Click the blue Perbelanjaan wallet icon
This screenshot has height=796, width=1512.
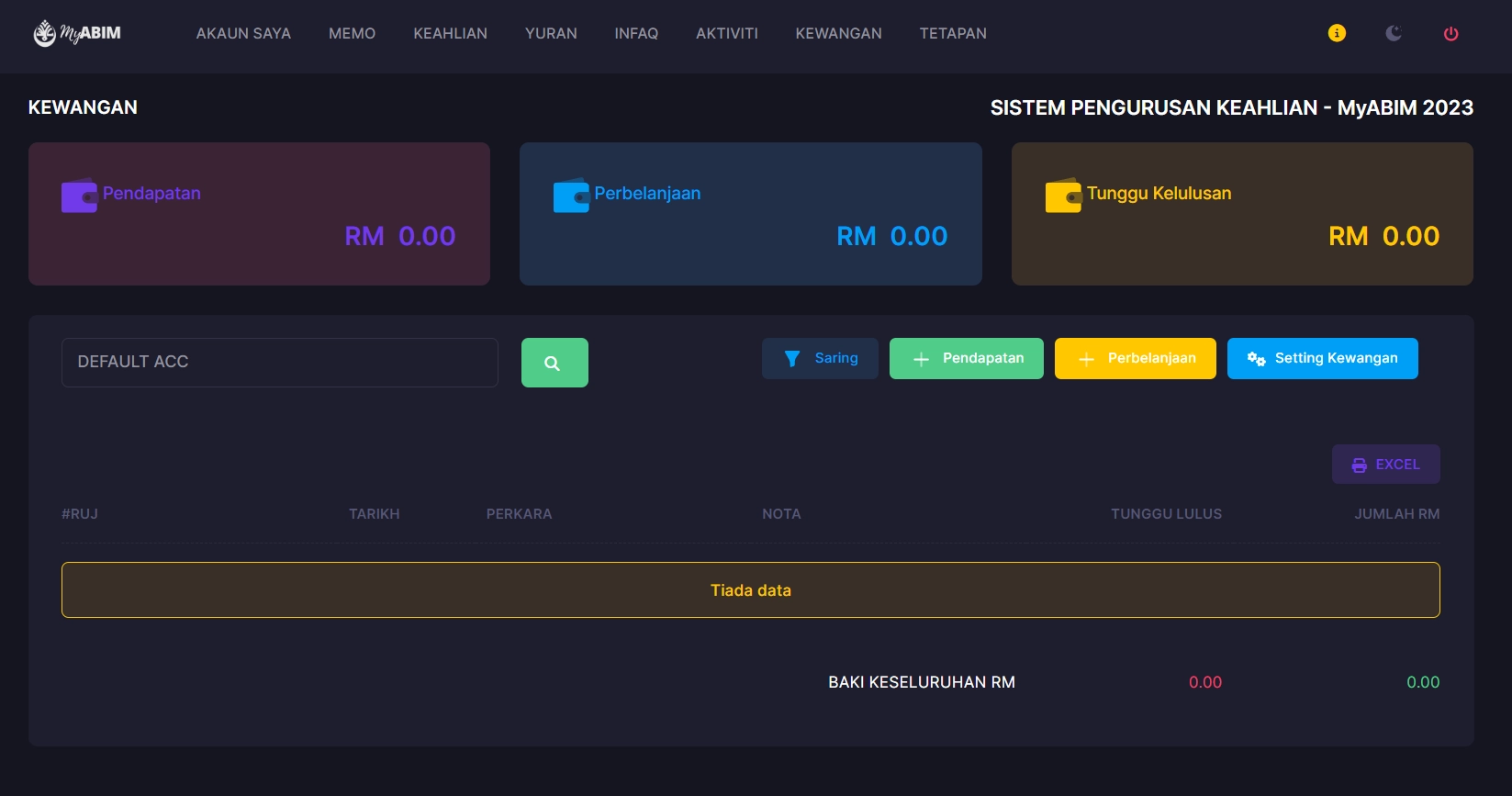tap(571, 196)
